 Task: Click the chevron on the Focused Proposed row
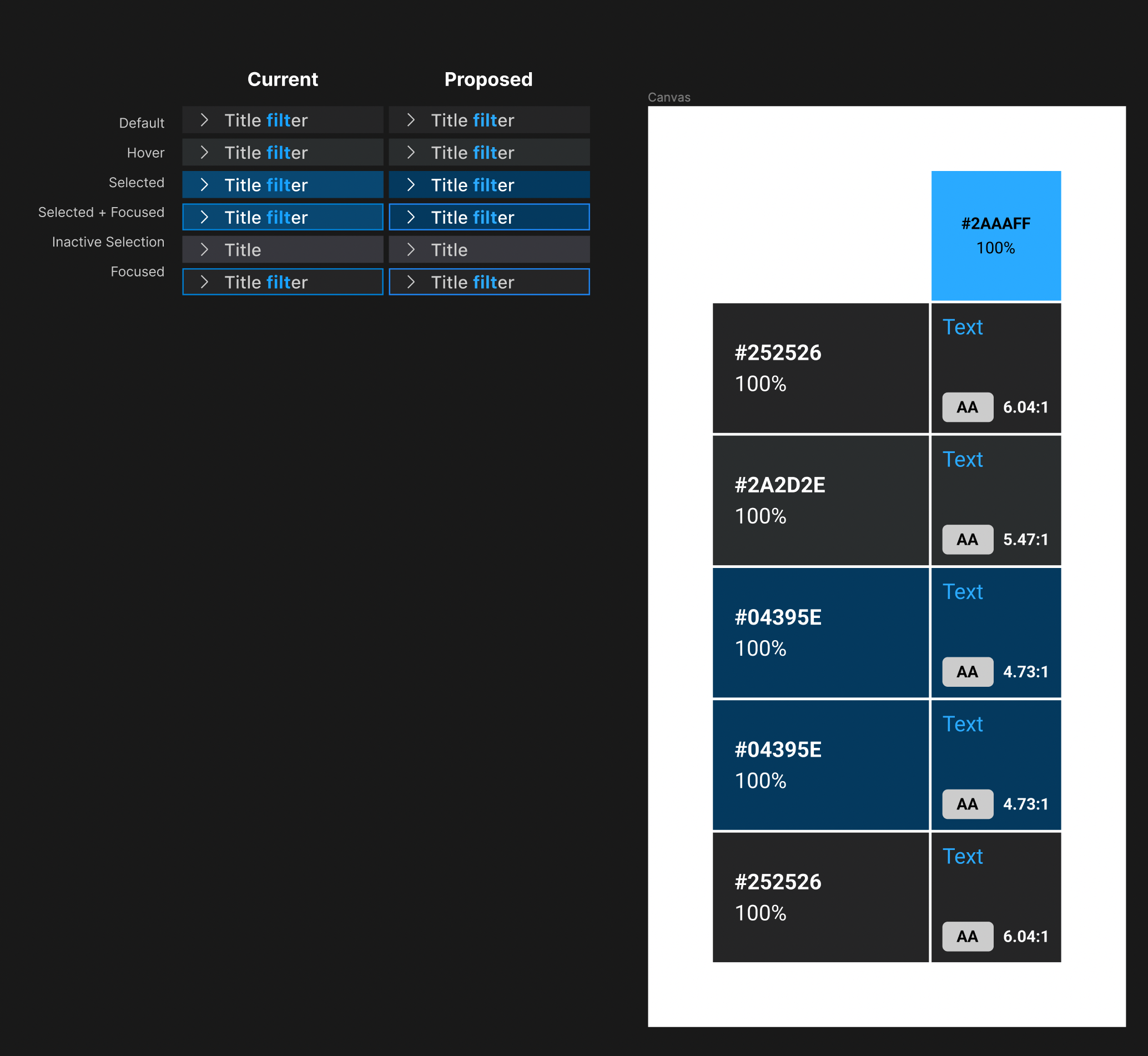[x=411, y=281]
